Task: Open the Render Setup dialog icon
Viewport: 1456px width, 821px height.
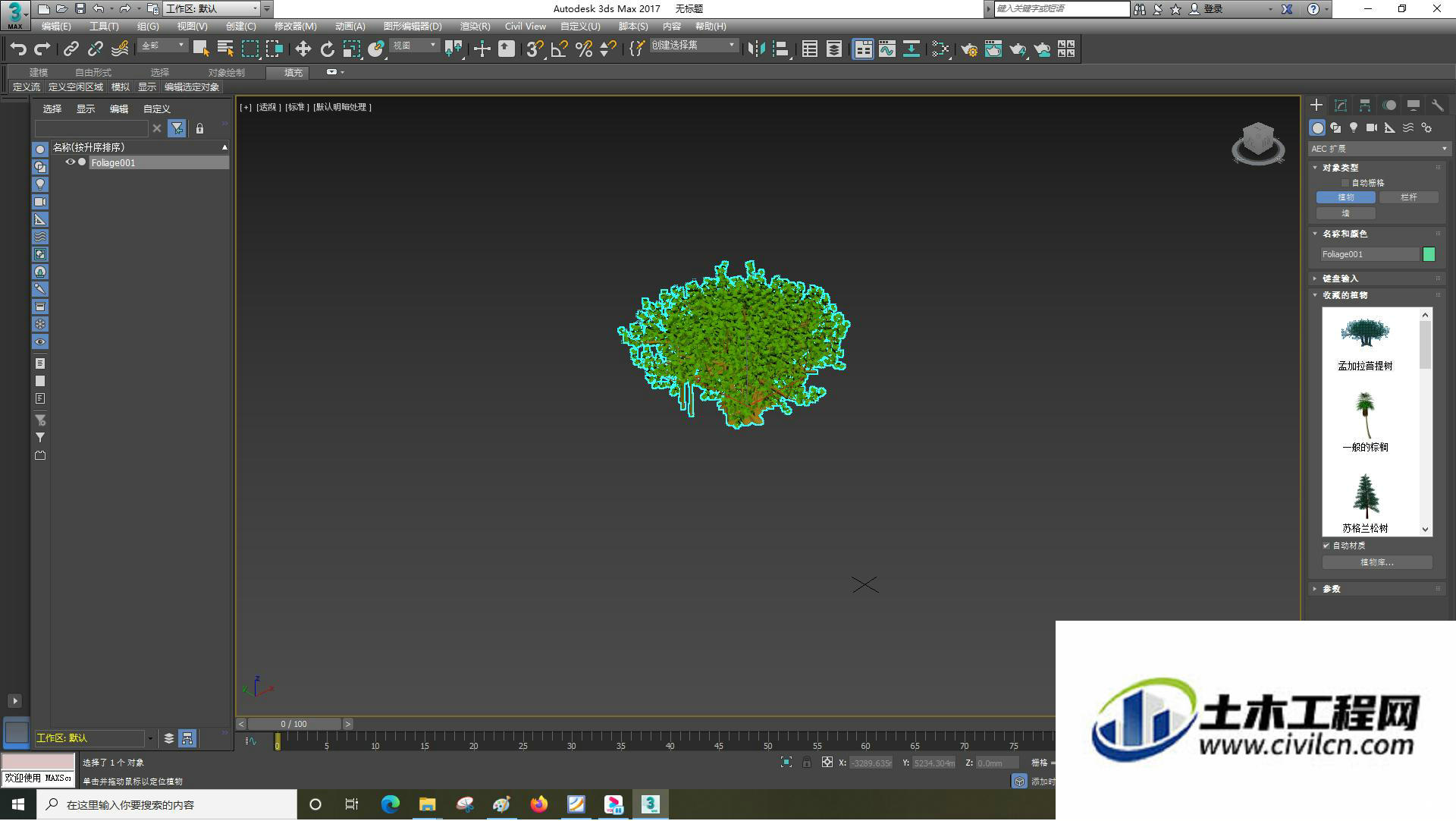Action: pyautogui.click(x=969, y=49)
